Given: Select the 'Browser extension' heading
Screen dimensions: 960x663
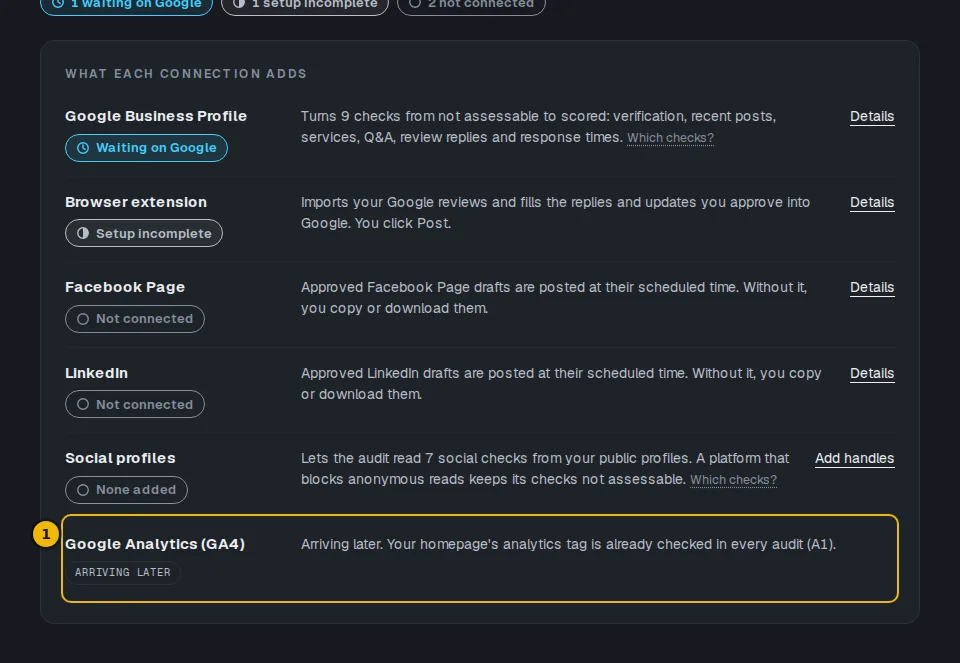Looking at the screenshot, I should tap(136, 202).
